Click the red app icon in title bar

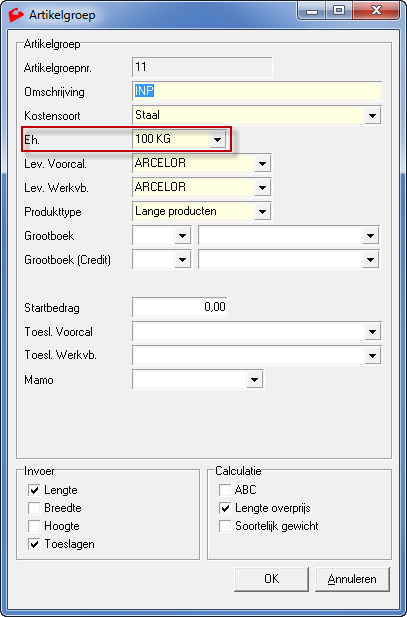pyautogui.click(x=16, y=15)
